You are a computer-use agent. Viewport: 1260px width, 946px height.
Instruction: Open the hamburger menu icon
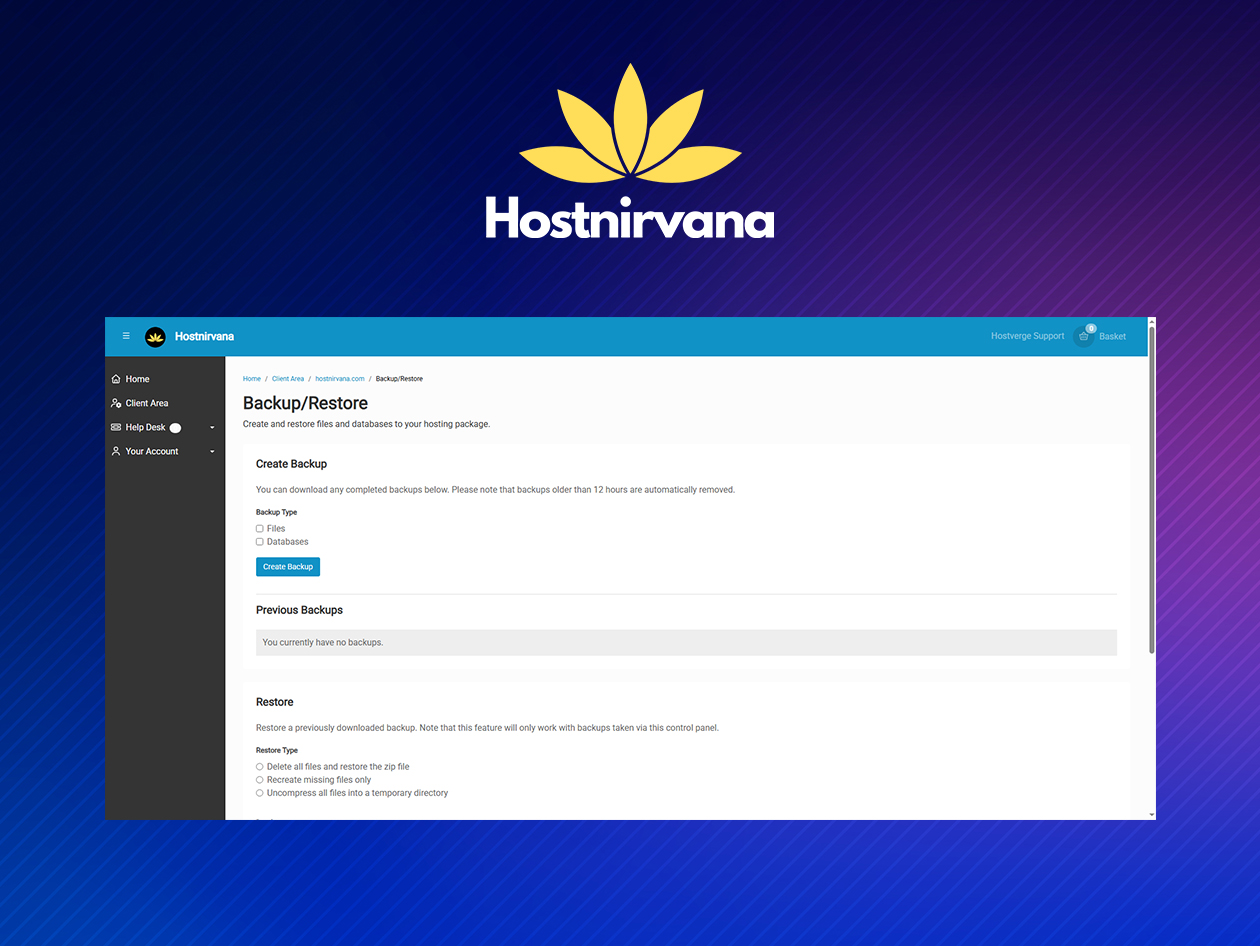click(126, 335)
